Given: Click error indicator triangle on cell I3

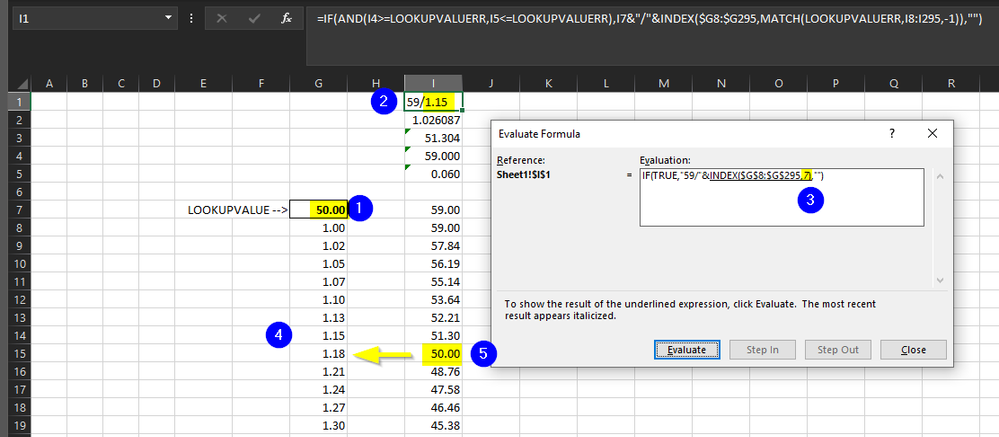Looking at the screenshot, I should [x=408, y=133].
